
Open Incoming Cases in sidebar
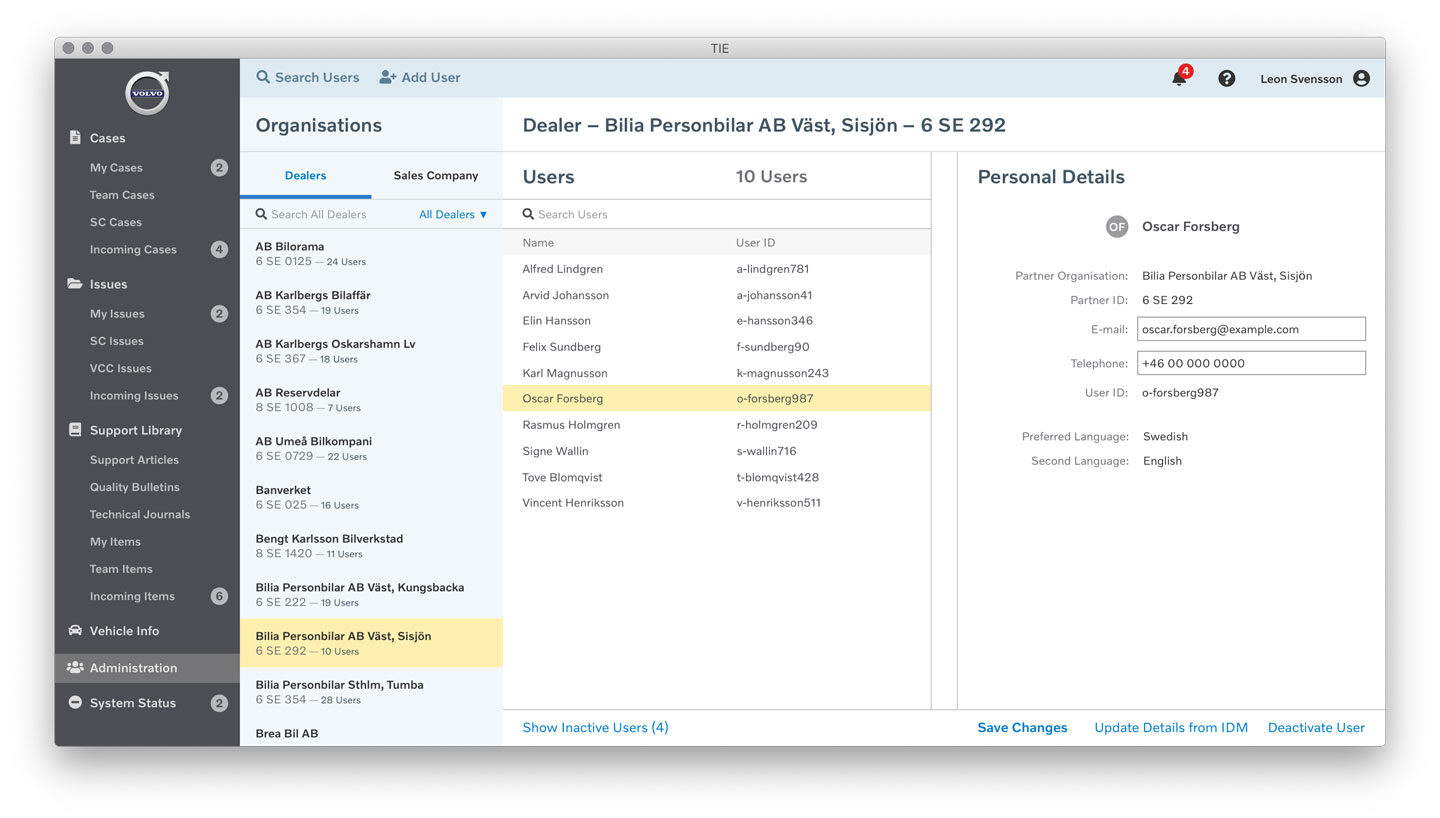133,250
